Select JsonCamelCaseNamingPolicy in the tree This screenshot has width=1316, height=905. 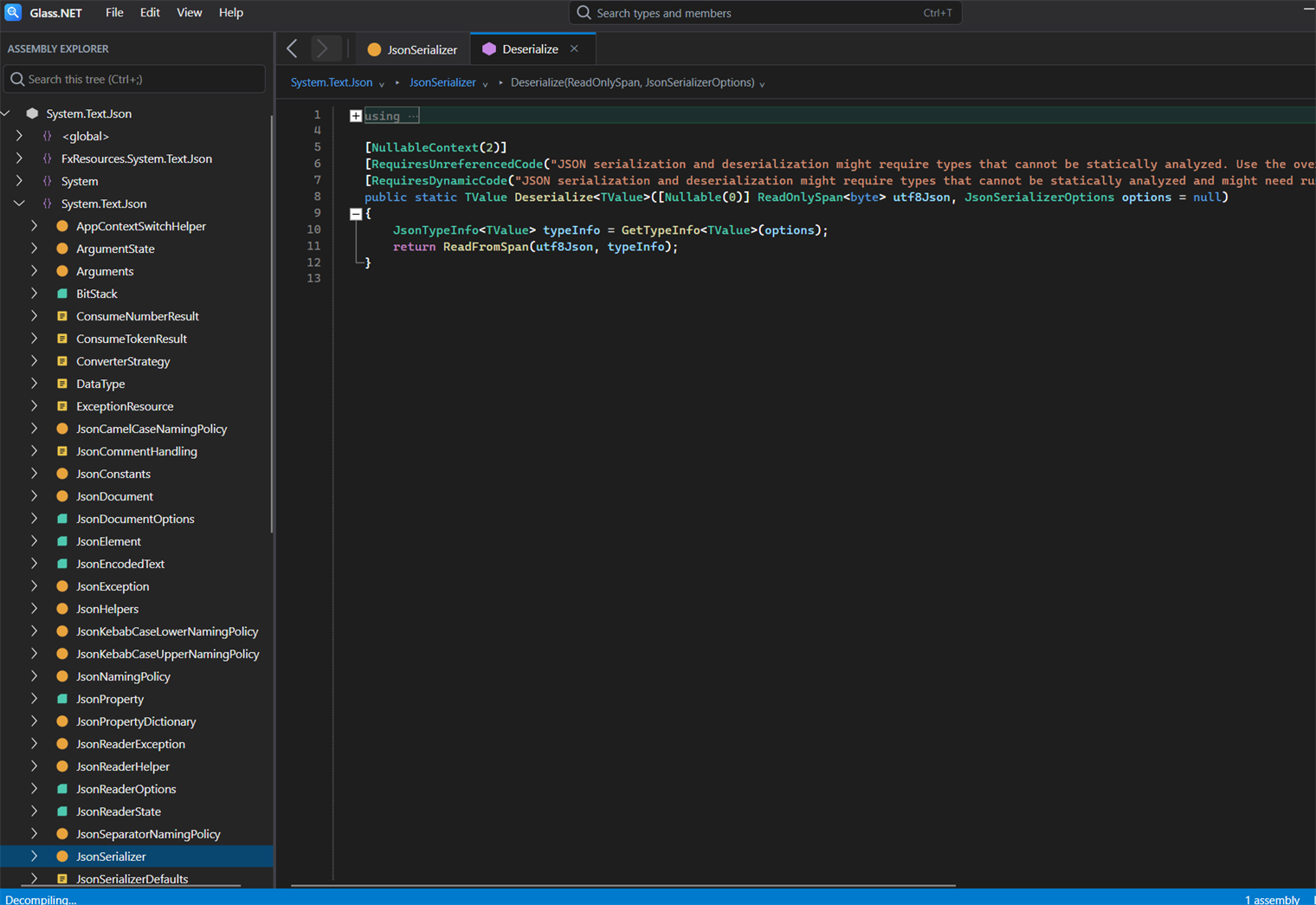[x=152, y=429]
